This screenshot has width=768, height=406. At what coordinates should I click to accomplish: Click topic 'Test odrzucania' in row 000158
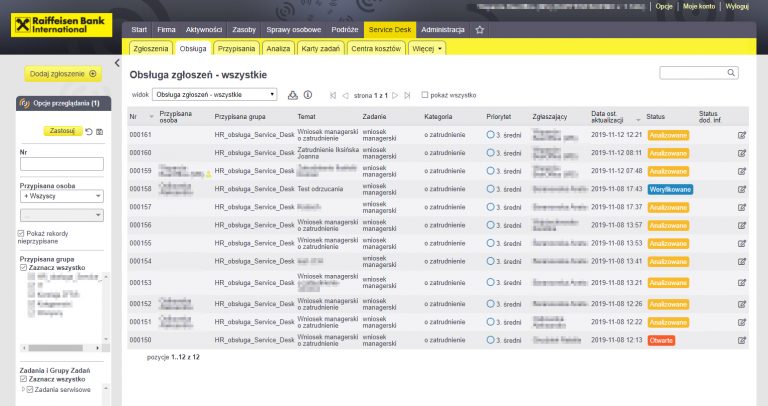320,189
